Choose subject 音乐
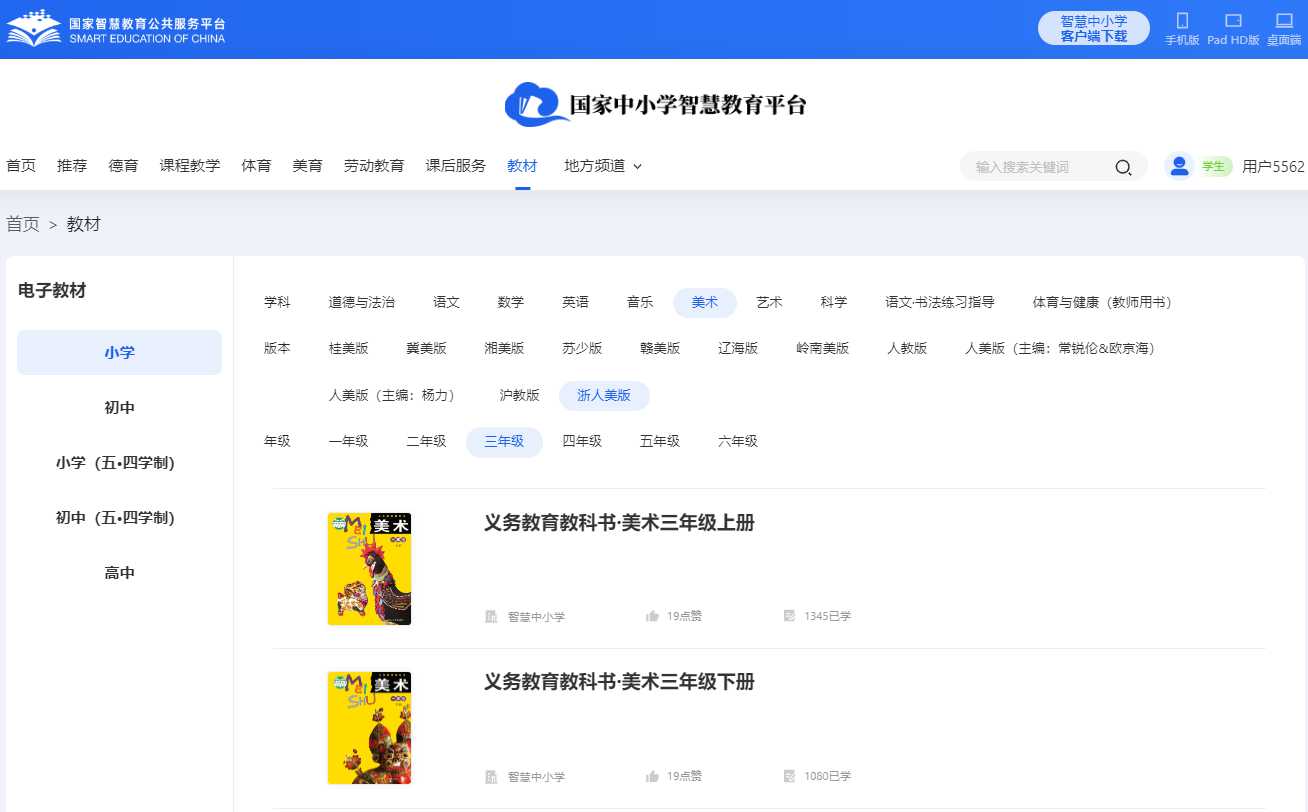Image resolution: width=1308 pixels, height=812 pixels. pyautogui.click(x=640, y=302)
